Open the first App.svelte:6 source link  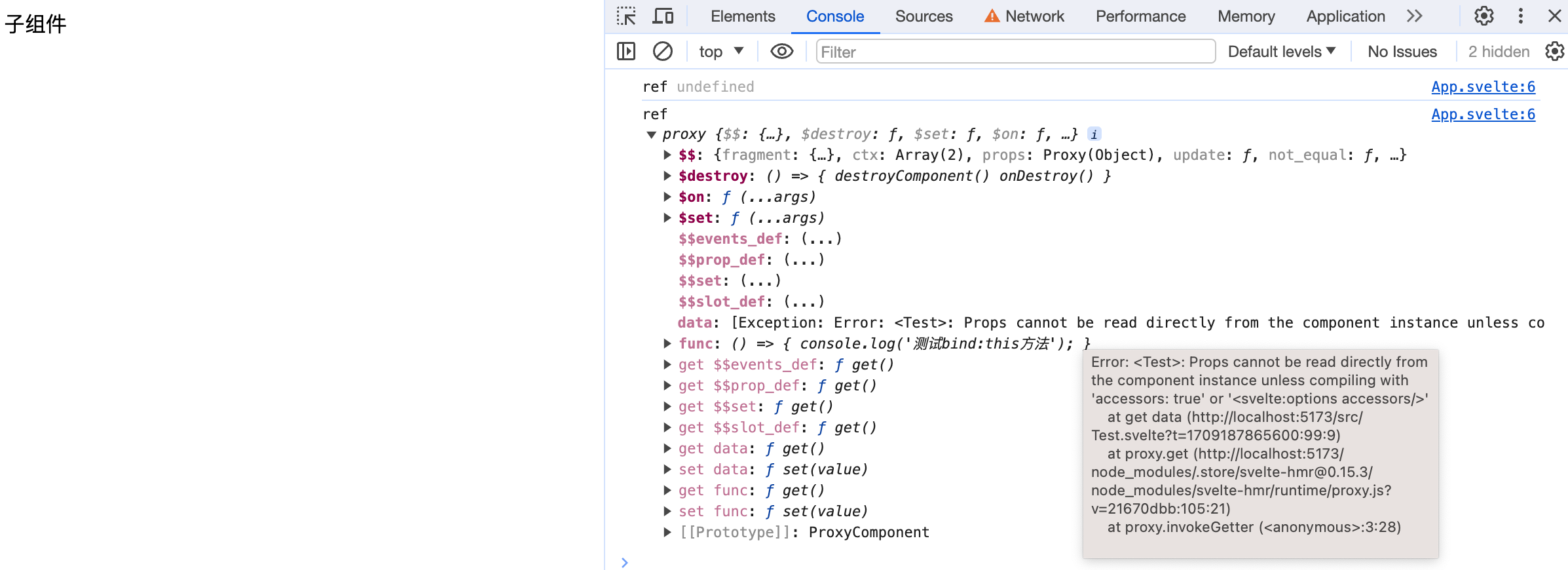click(1483, 86)
